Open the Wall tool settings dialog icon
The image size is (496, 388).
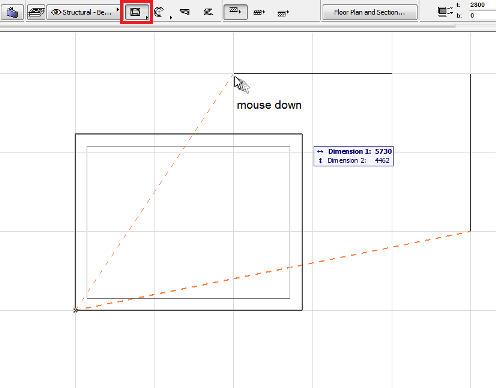(12, 12)
